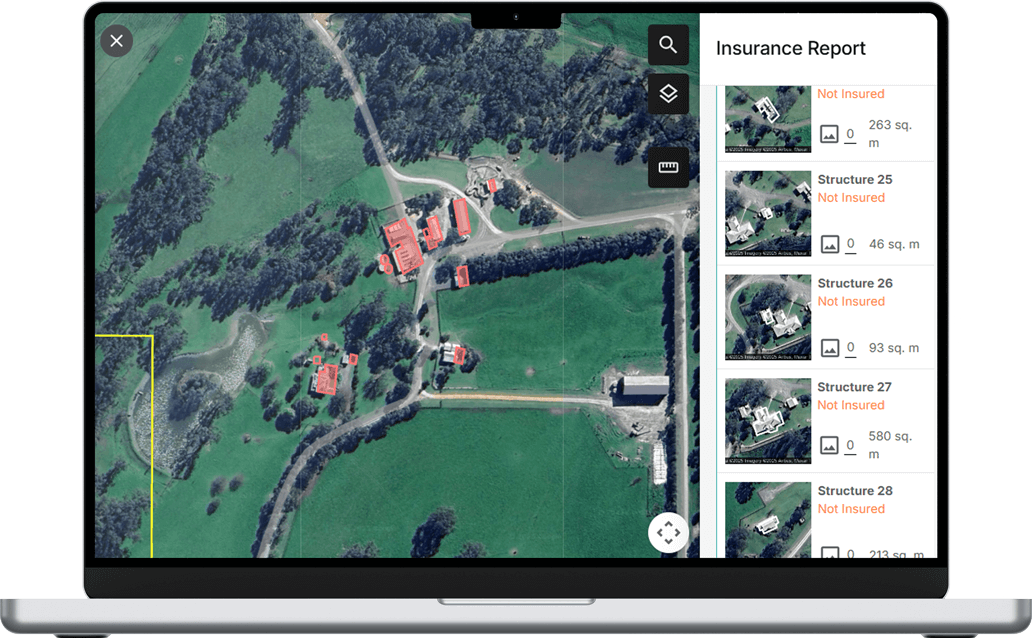This screenshot has width=1032, height=638.
Task: Open the map layers button
Action: point(668,94)
